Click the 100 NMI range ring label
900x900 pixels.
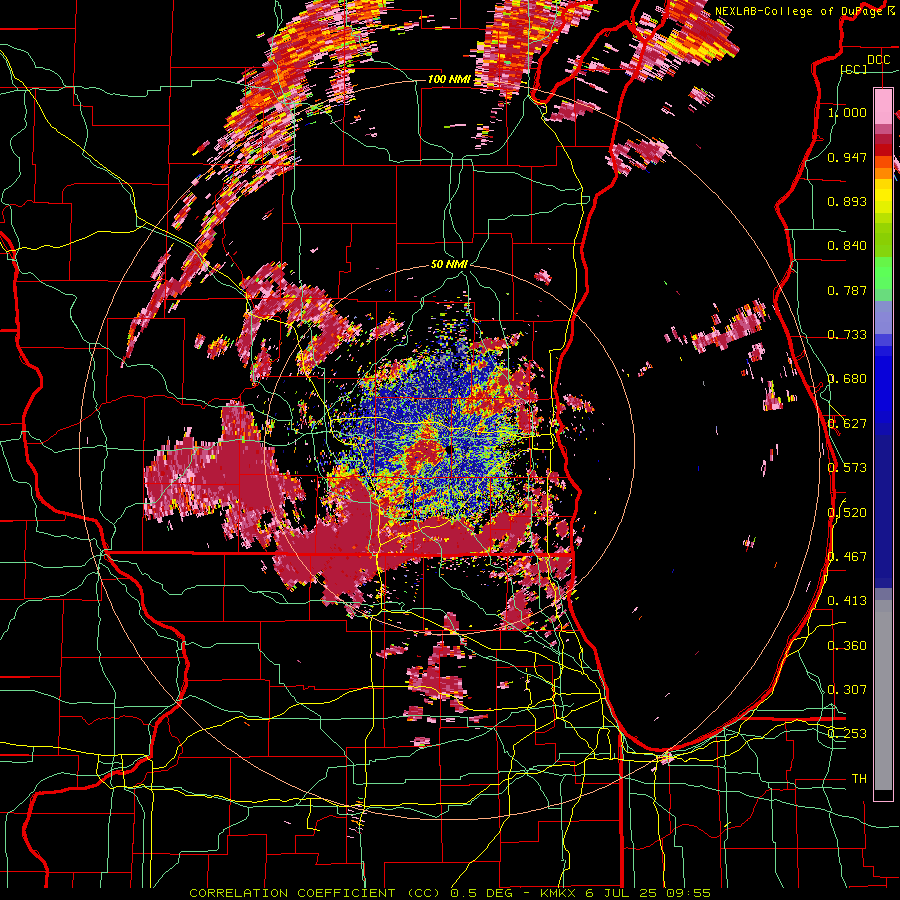pyautogui.click(x=449, y=79)
